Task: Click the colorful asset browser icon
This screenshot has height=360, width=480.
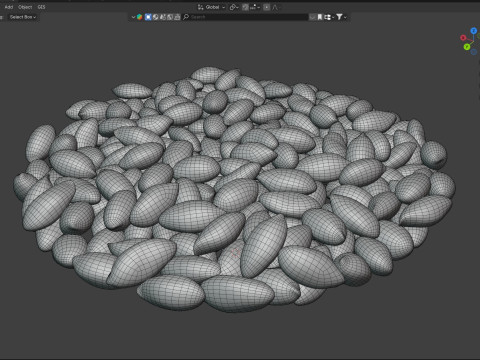Action: point(139,17)
